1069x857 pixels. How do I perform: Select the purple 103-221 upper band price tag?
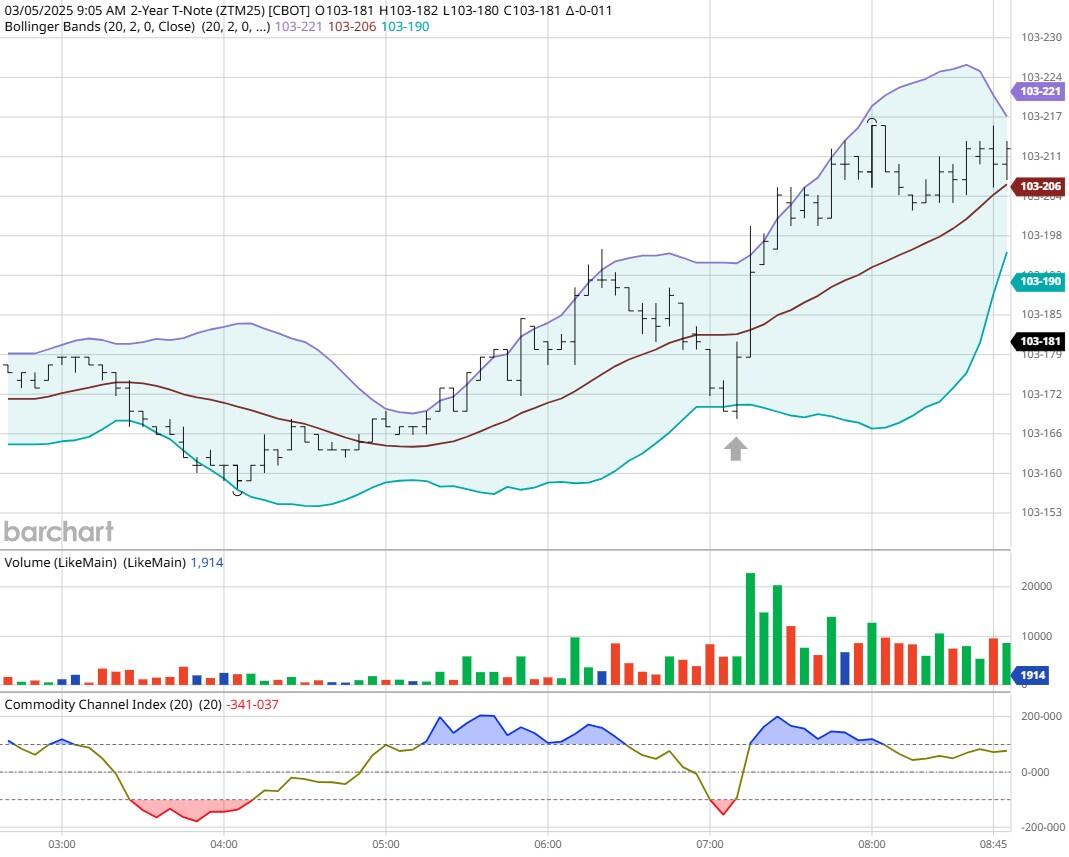[x=1040, y=91]
